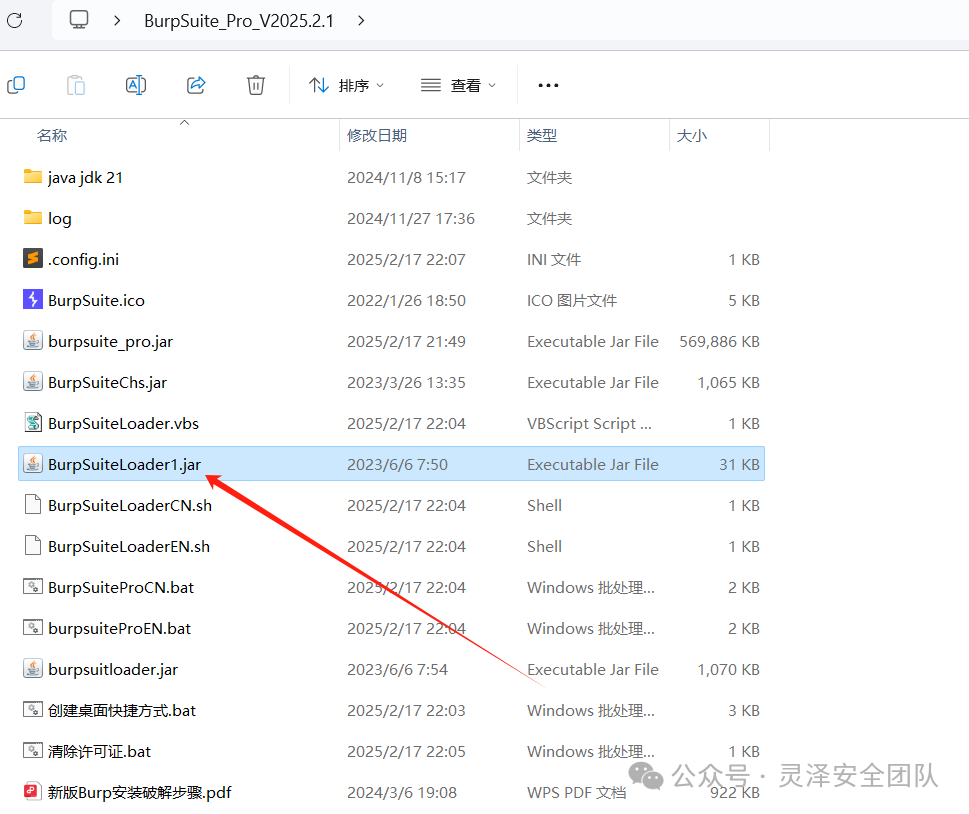Image resolution: width=969 pixels, height=814 pixels.
Task: Click the WPS PDF 文档 type cell
Action: [577, 792]
